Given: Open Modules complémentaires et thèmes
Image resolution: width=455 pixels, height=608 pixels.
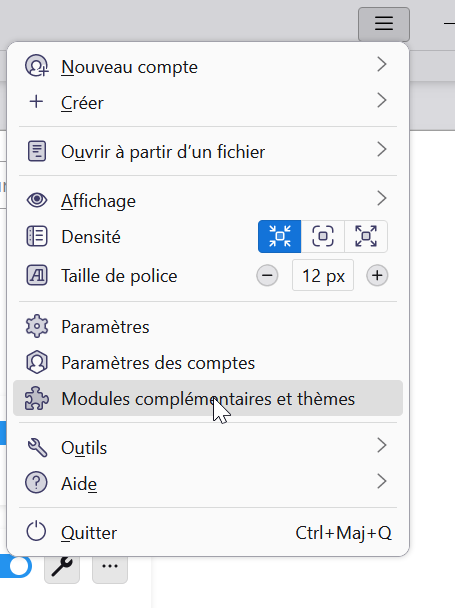Looking at the screenshot, I should click(208, 398).
